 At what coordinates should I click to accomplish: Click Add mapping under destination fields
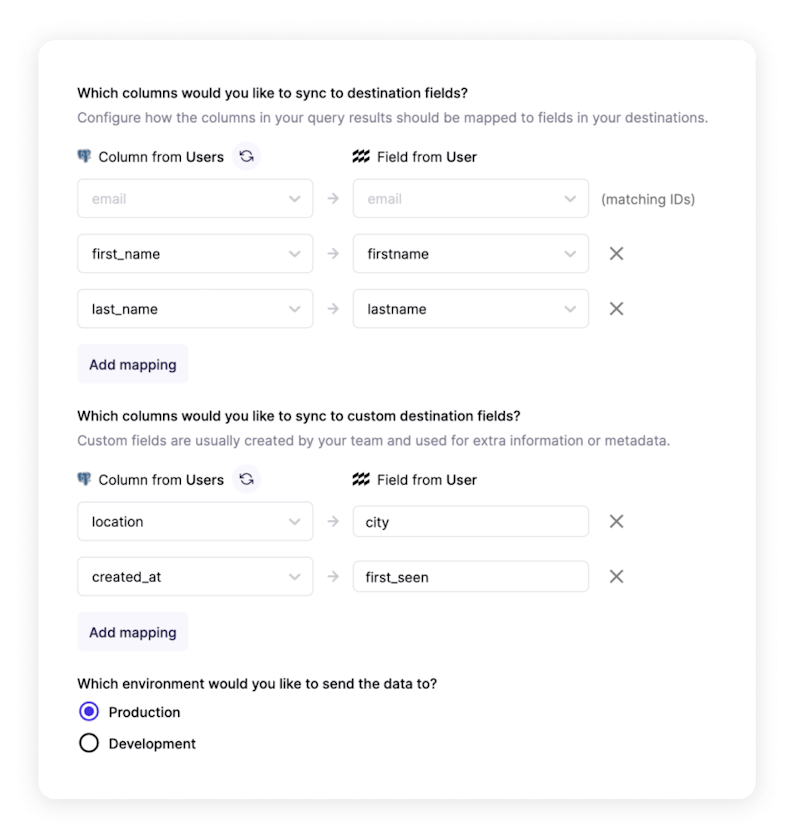[133, 364]
